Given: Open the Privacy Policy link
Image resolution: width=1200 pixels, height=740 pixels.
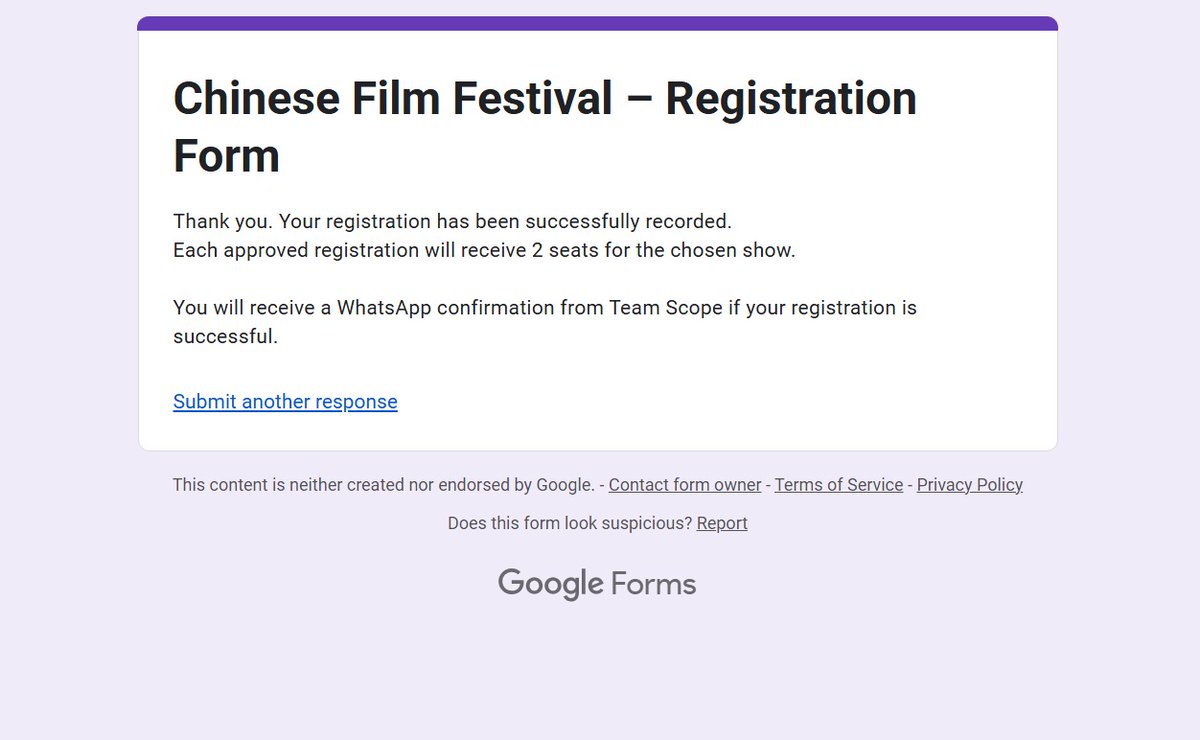Looking at the screenshot, I should pos(970,485).
